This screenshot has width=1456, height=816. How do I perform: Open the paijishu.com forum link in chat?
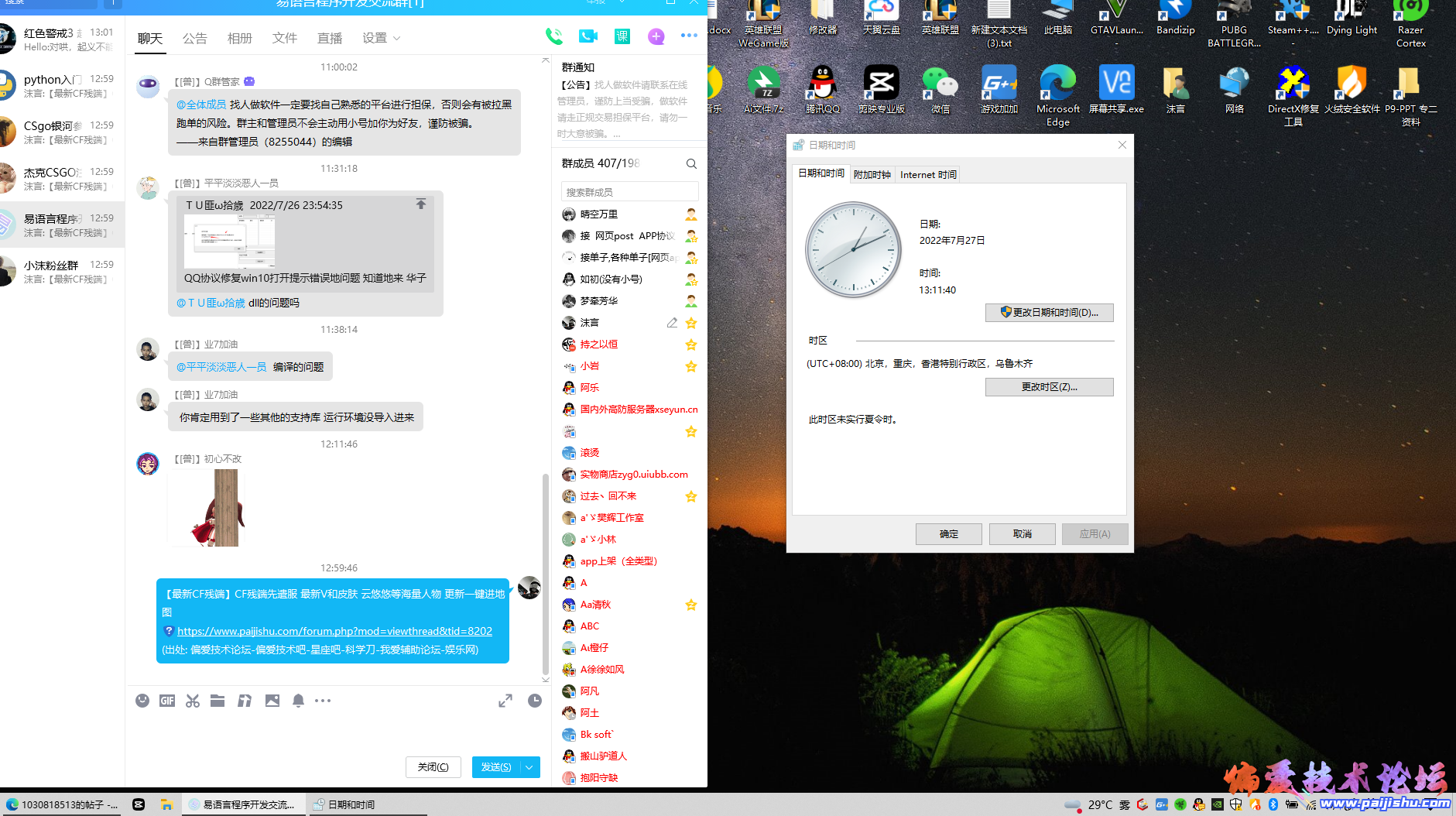pyautogui.click(x=334, y=631)
